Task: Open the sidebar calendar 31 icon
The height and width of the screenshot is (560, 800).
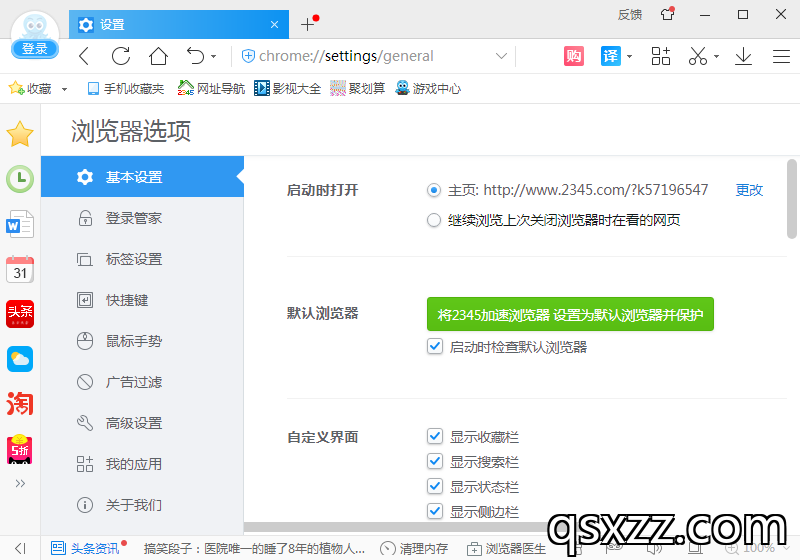Action: pos(20,269)
